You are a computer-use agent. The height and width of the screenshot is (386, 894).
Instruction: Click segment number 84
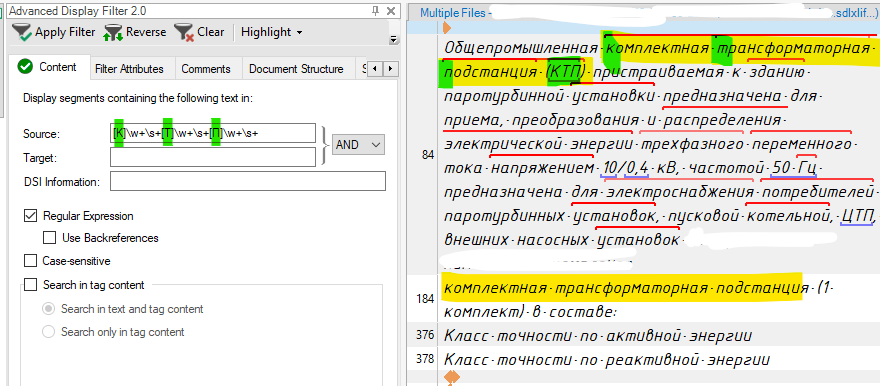[428, 155]
